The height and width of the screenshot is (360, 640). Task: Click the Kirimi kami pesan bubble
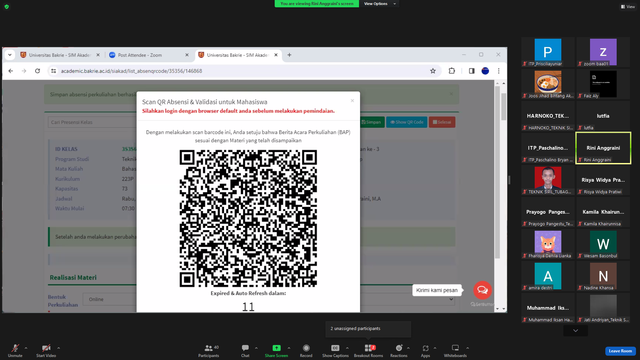click(x=437, y=290)
